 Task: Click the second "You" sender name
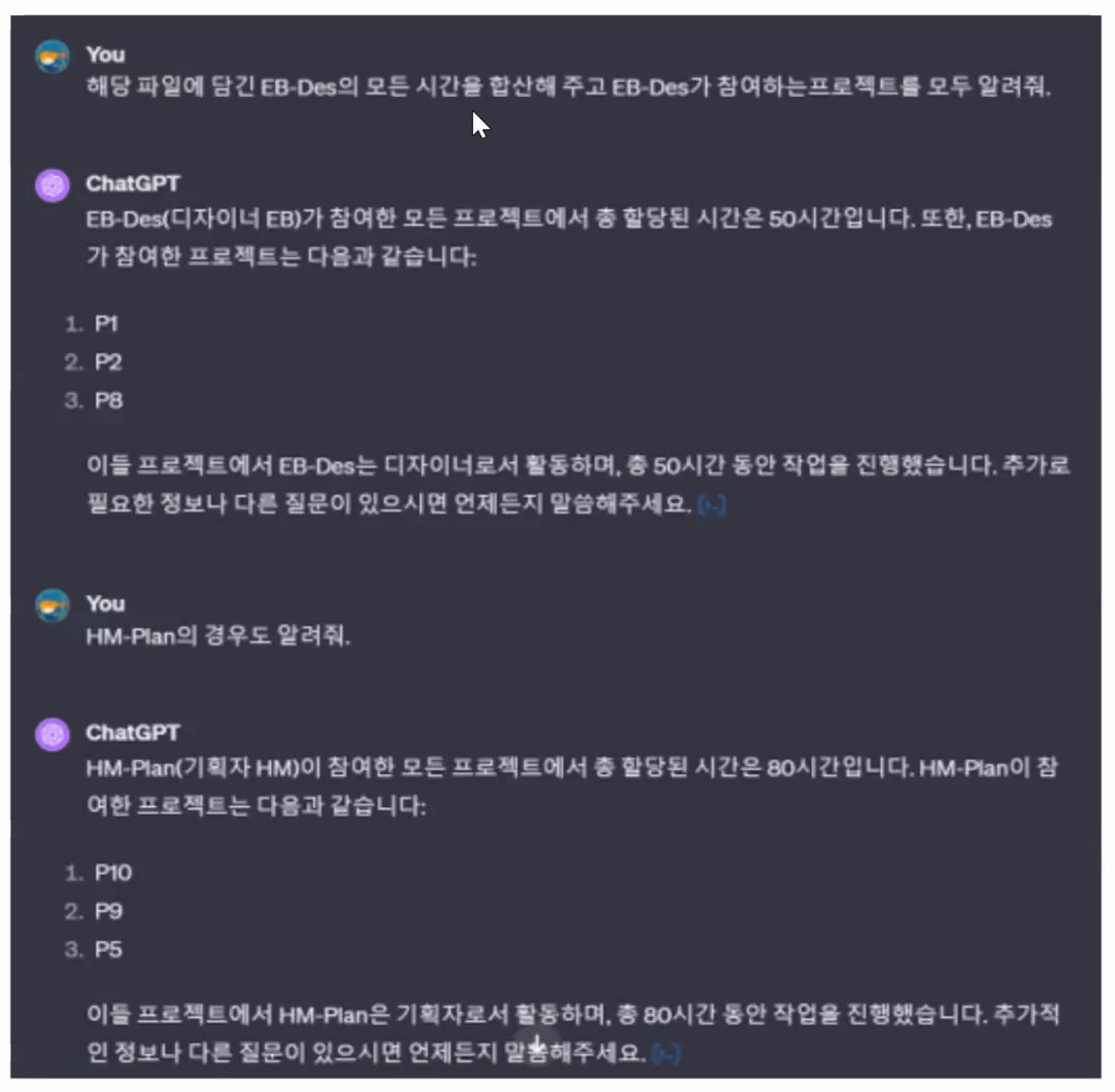tap(105, 603)
